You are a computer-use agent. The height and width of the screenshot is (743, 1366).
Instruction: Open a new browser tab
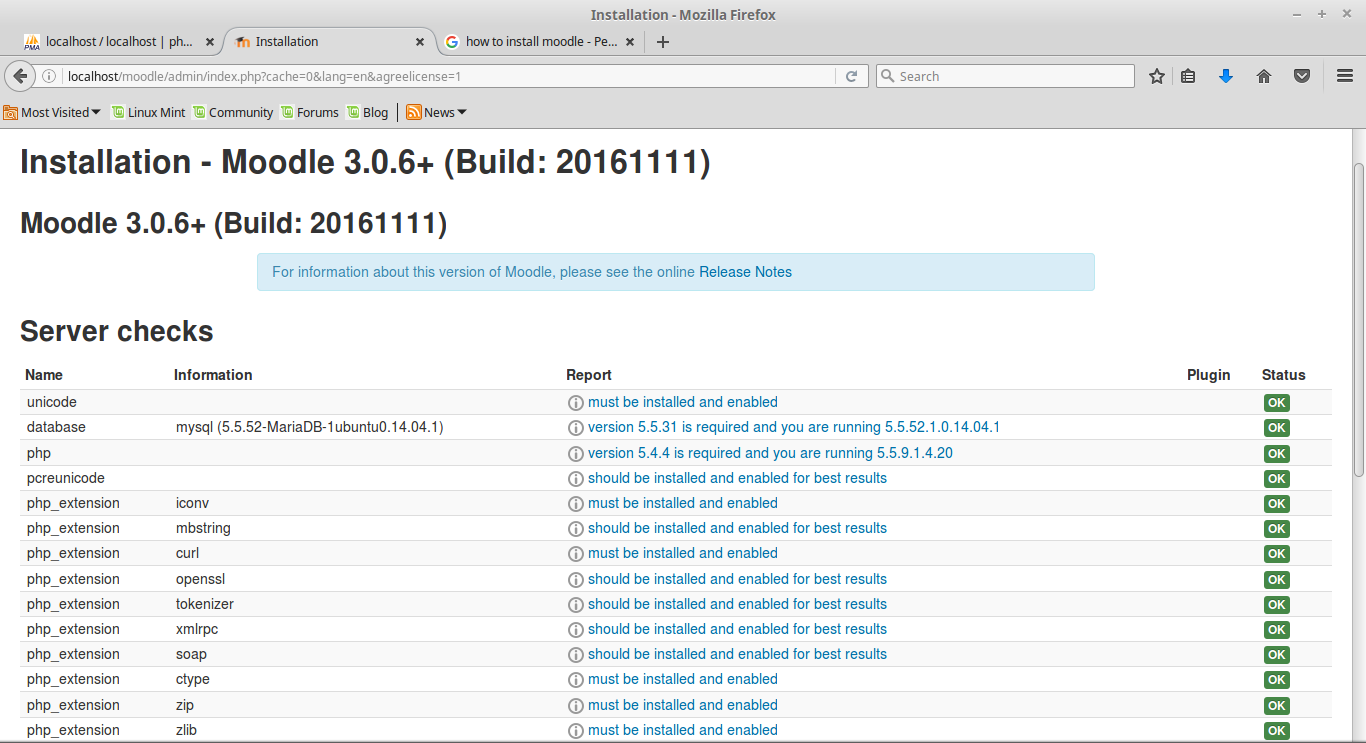(662, 42)
